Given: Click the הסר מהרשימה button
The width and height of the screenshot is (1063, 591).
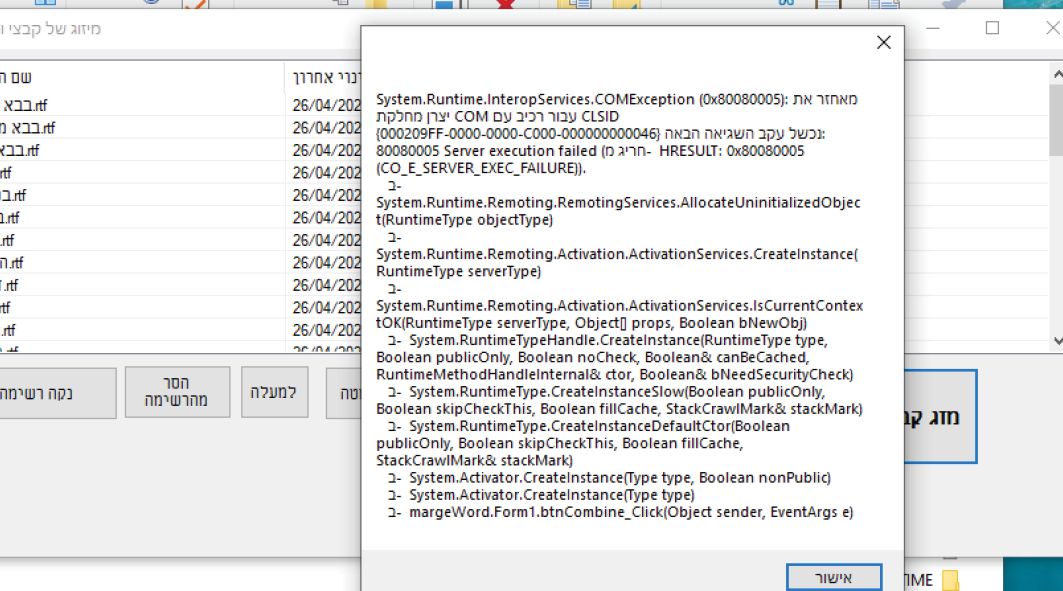Looking at the screenshot, I should point(177,392).
